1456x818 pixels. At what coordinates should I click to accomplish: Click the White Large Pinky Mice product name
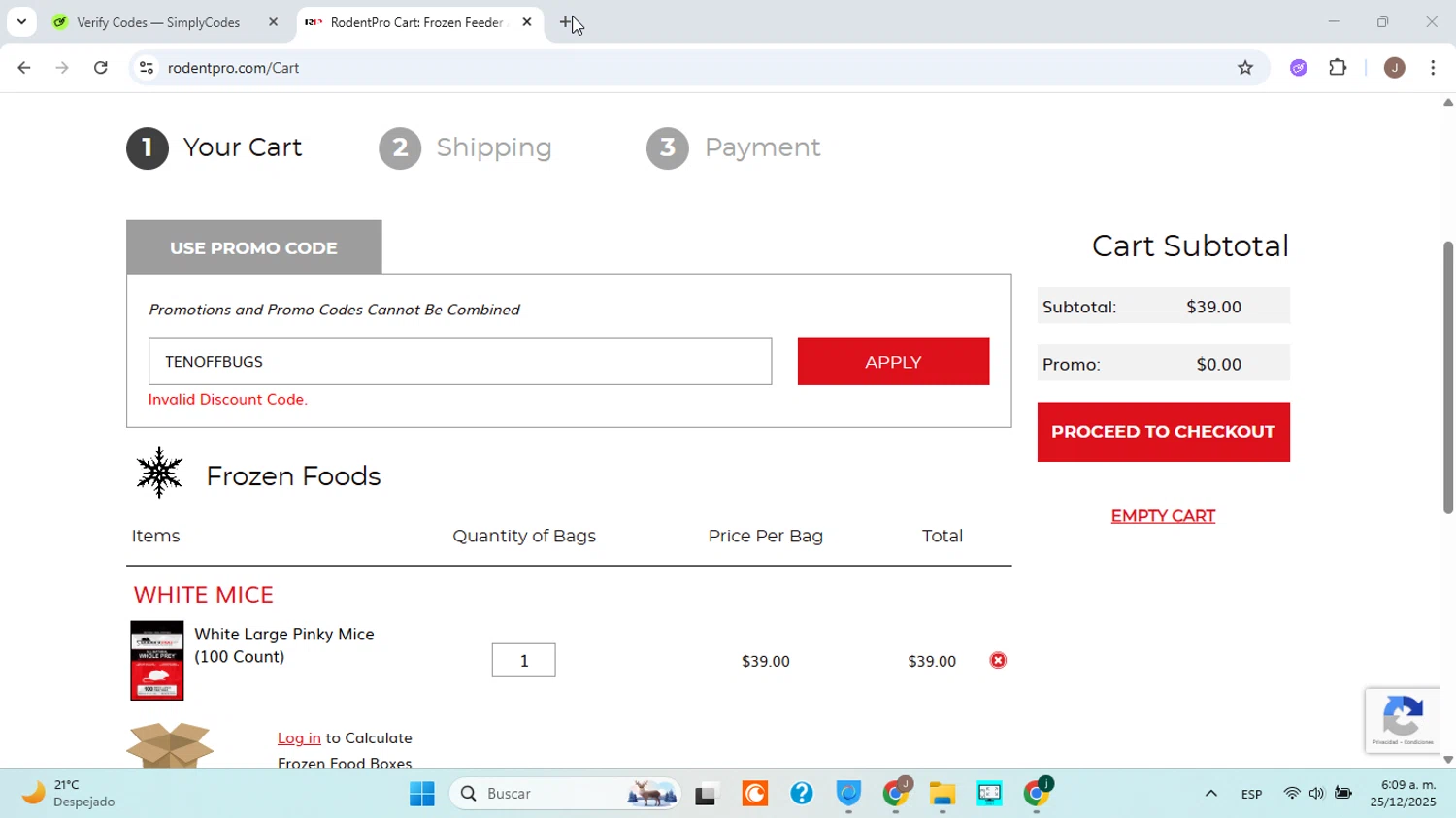[x=284, y=645]
